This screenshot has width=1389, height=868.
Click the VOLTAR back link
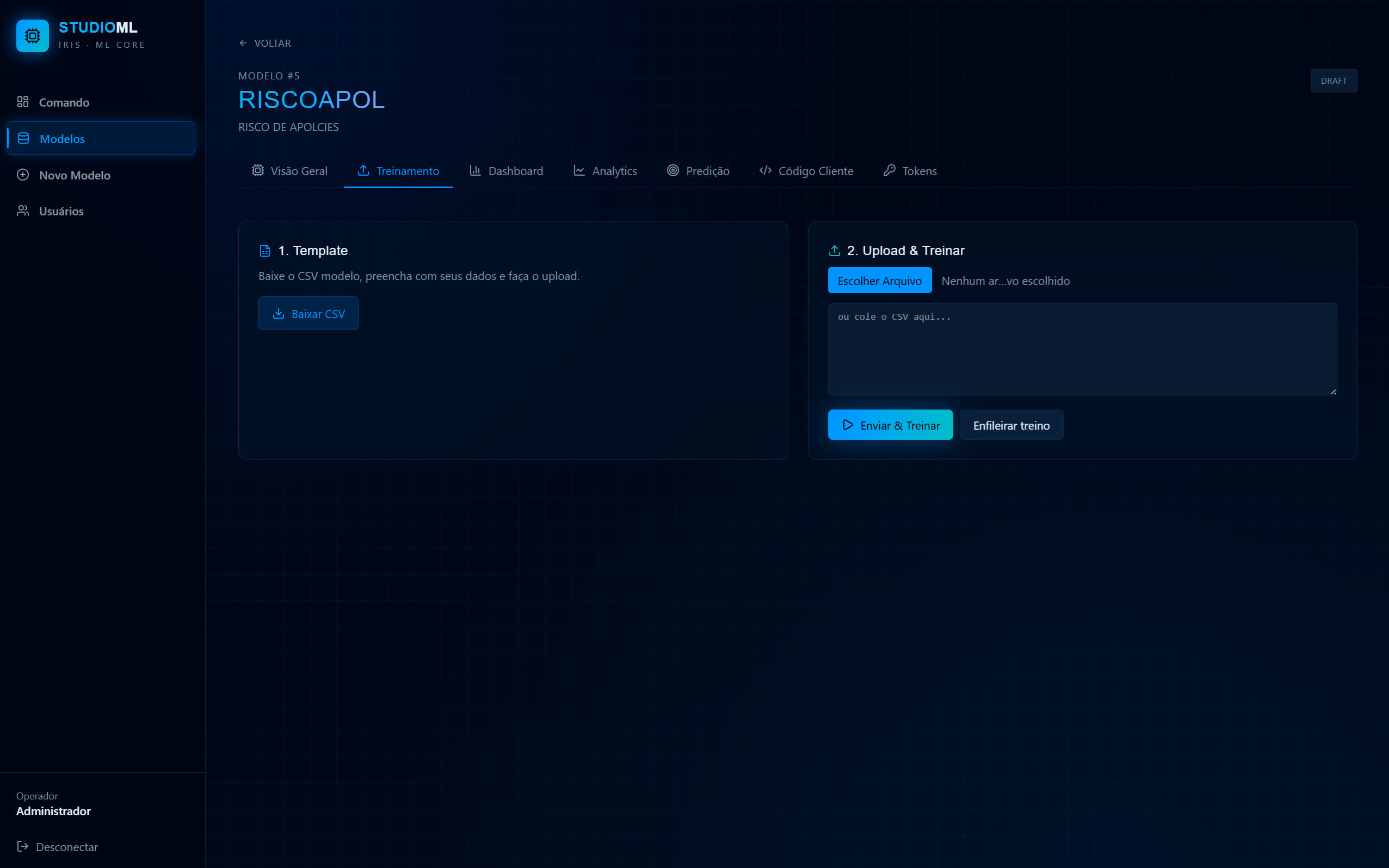(x=265, y=43)
